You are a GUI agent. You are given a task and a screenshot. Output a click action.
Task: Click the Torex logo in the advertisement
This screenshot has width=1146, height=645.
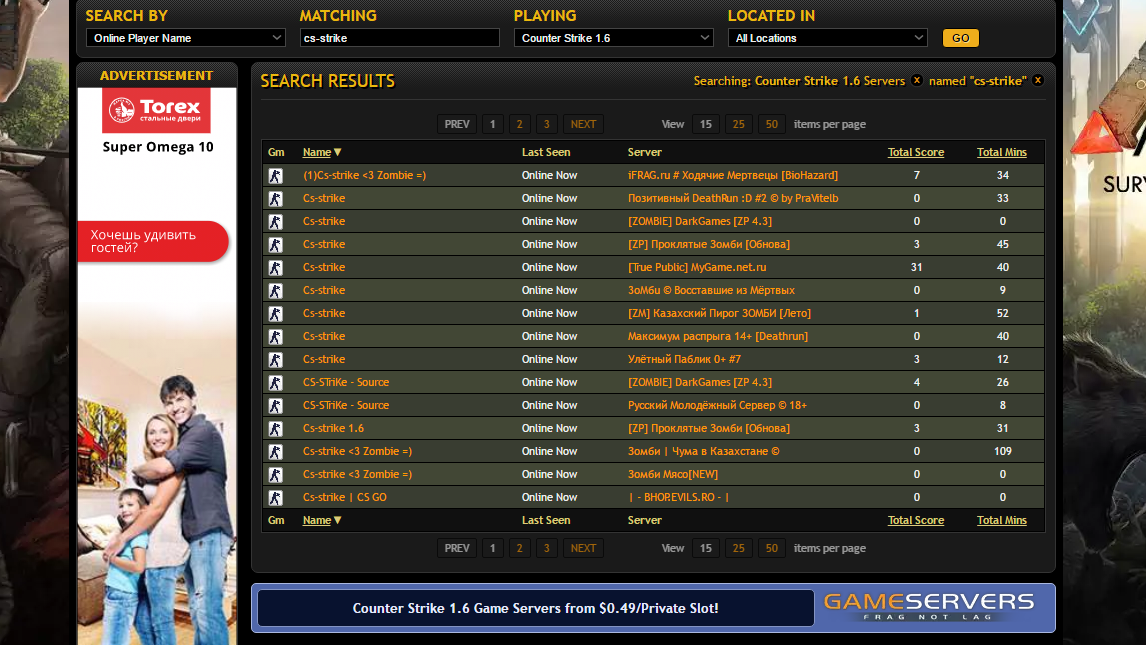point(156,110)
